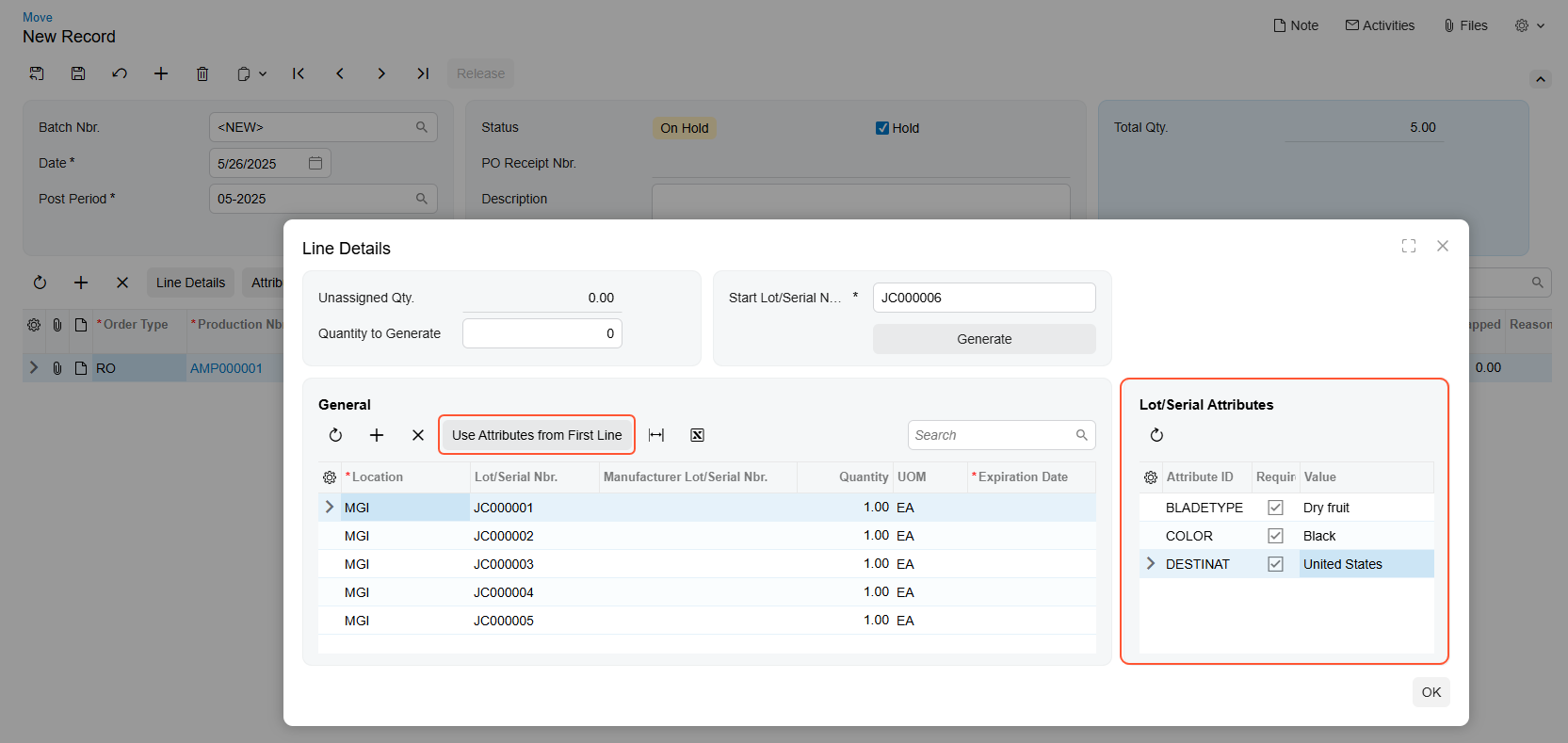Expand the JC000001 line row
Viewport: 1568px width, 743px height.
330,507
